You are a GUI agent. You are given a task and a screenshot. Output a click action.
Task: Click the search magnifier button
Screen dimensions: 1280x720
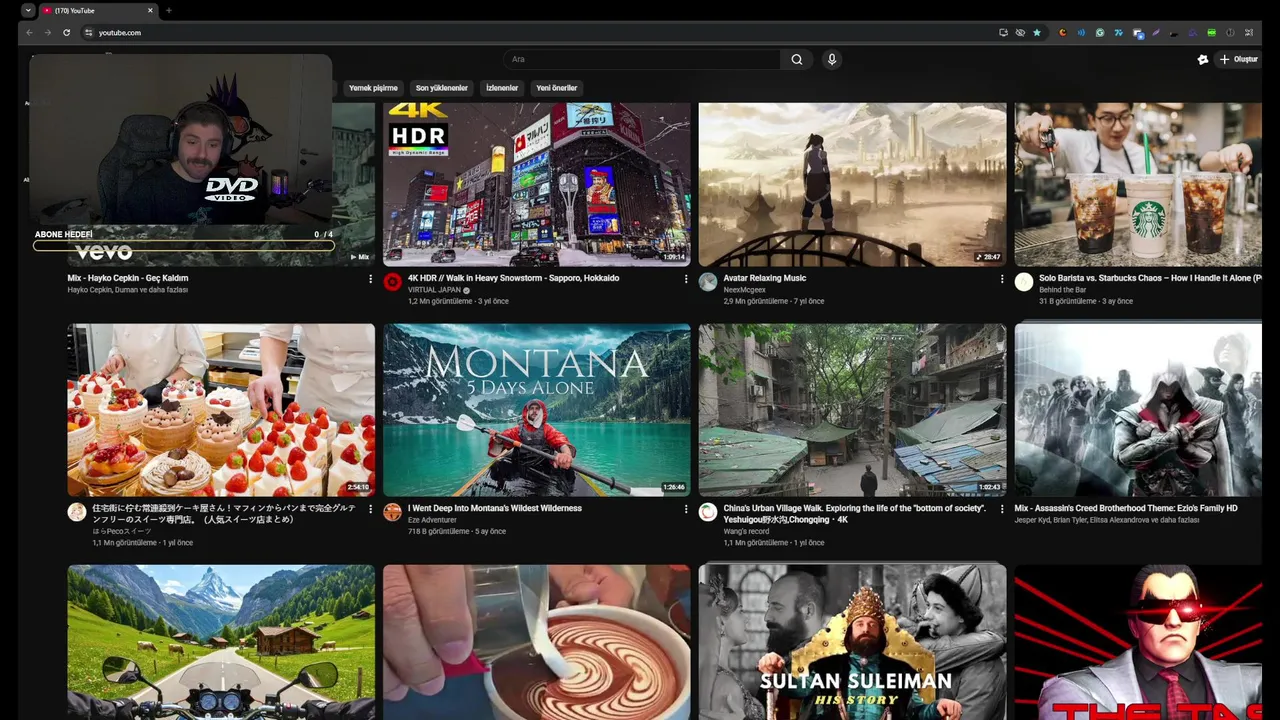[797, 59]
